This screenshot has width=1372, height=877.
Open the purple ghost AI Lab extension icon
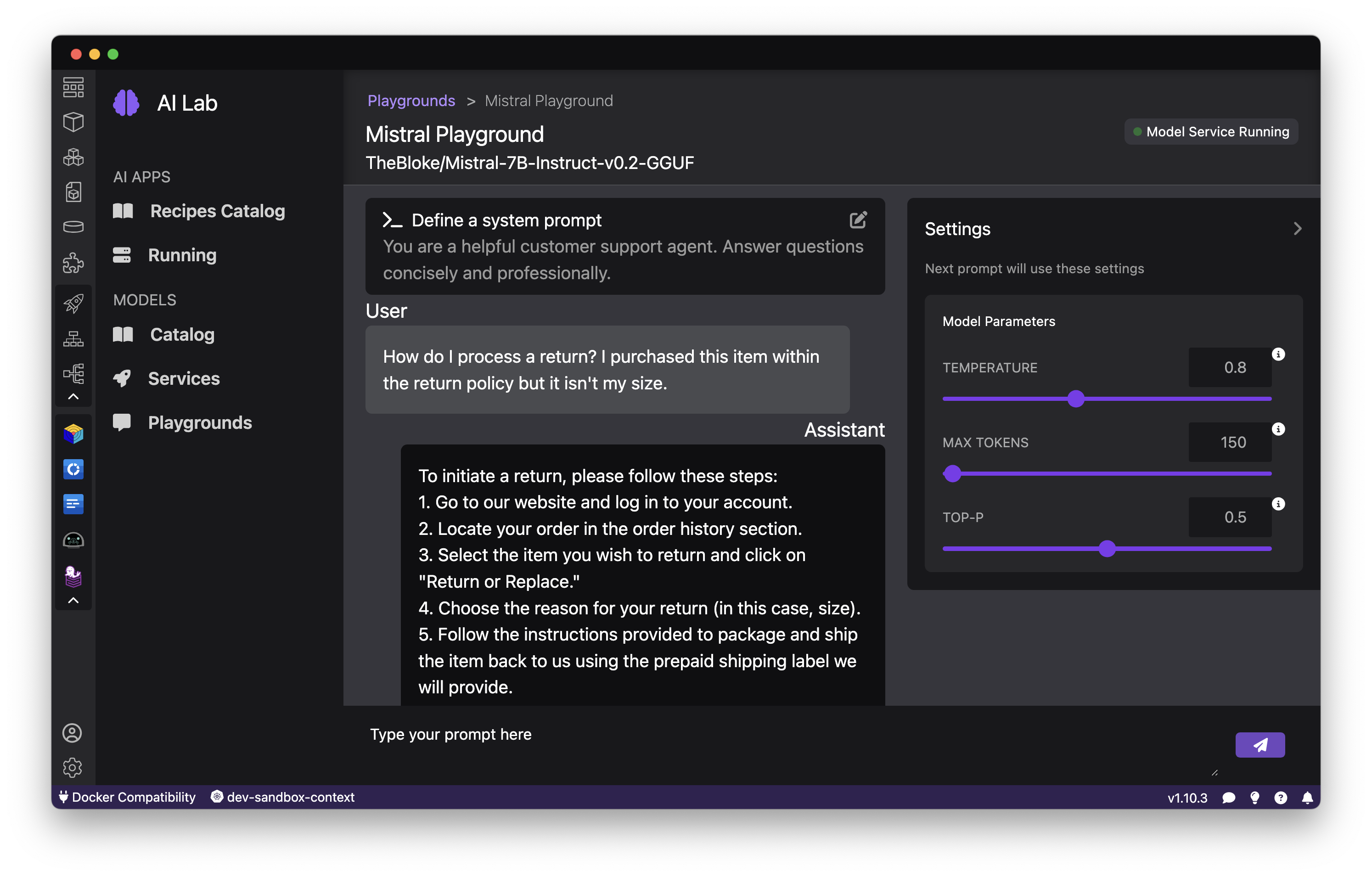pyautogui.click(x=73, y=577)
